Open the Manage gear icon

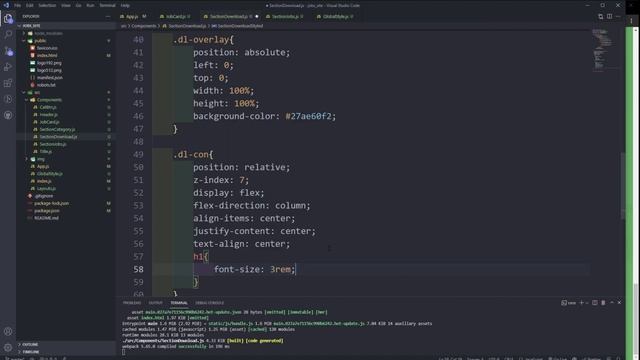8,347
